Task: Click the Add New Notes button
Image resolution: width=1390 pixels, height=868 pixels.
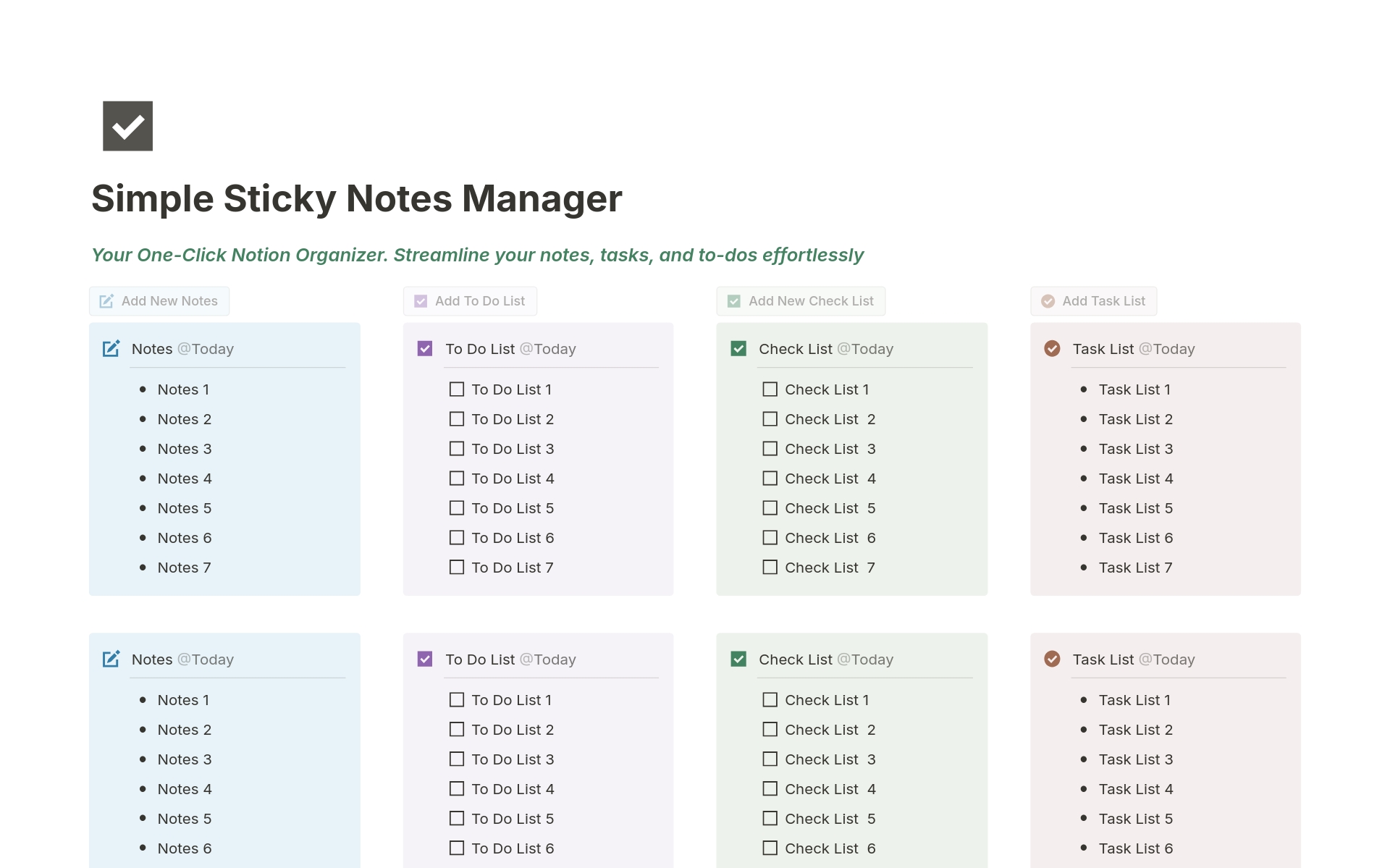Action: click(159, 300)
